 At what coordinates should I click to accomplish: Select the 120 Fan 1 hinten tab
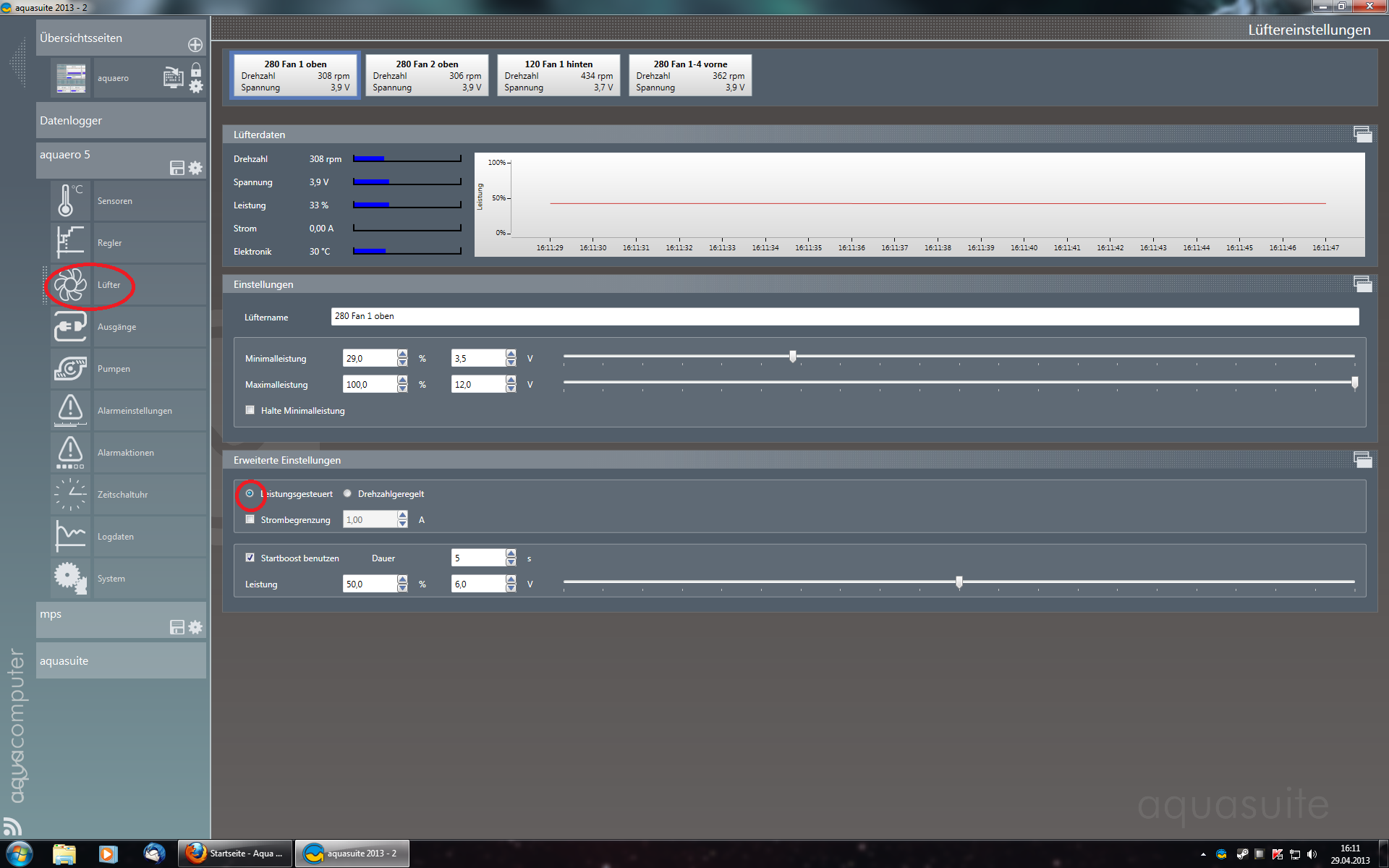(x=558, y=75)
